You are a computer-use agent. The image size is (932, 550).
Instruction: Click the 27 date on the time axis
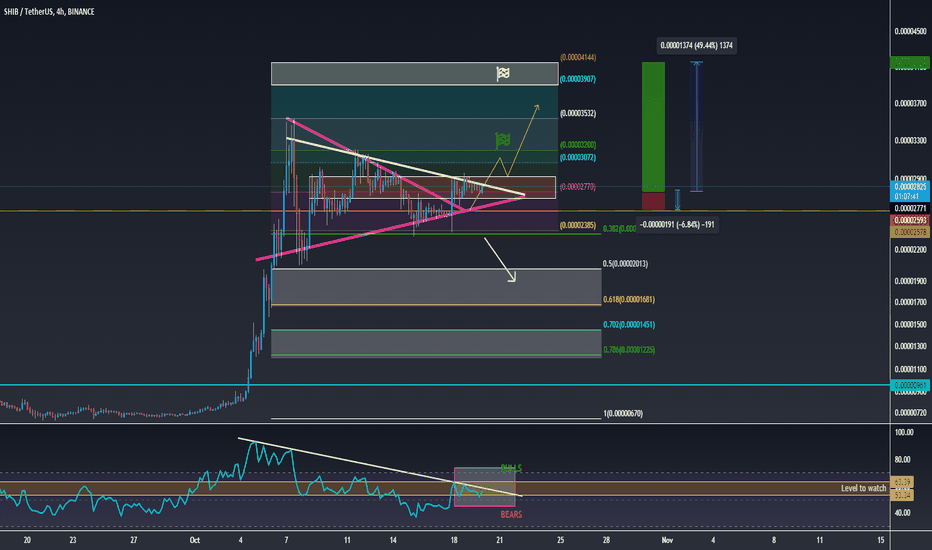pyautogui.click(x=134, y=540)
